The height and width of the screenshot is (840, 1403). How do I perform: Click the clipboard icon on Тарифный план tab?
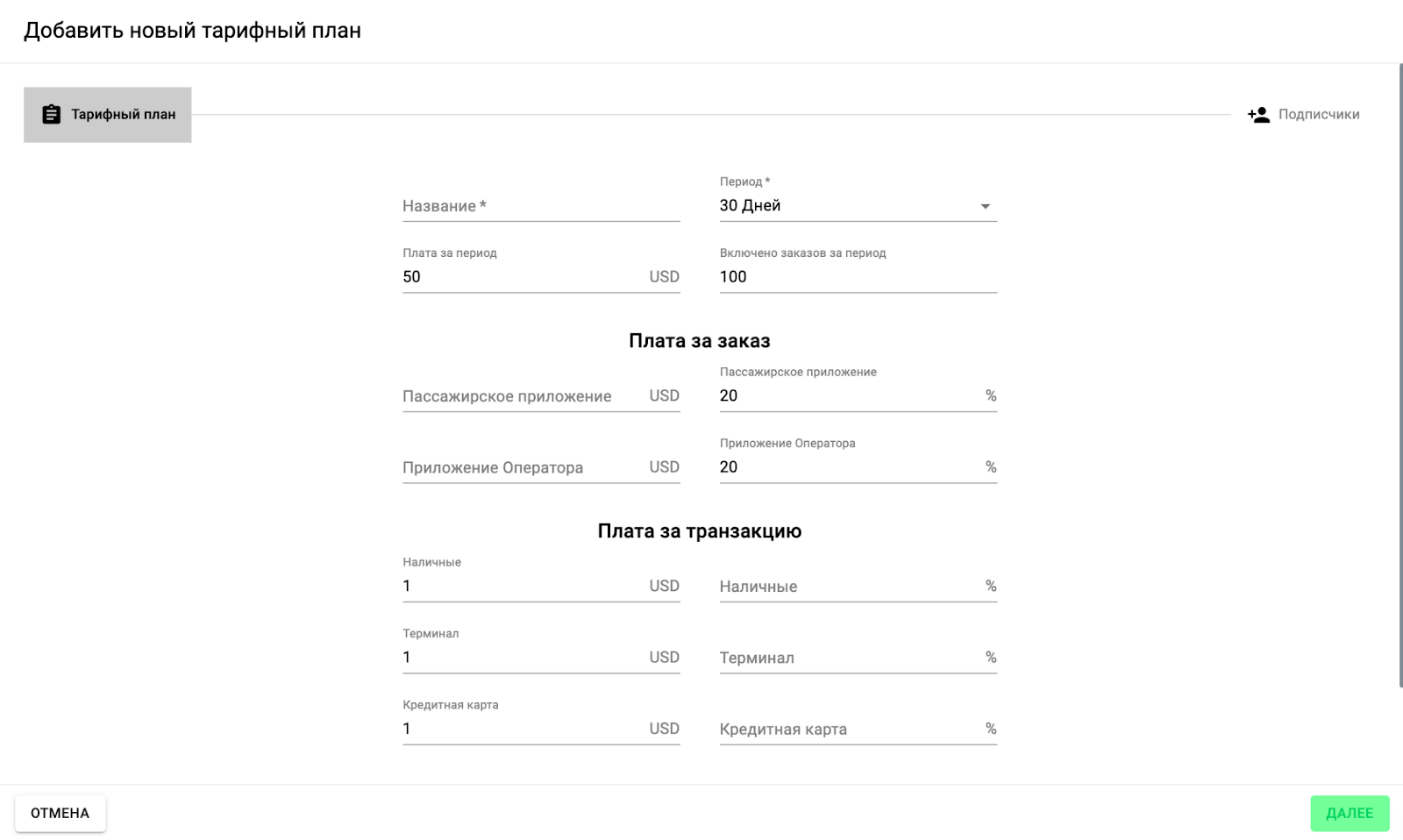click(x=52, y=114)
